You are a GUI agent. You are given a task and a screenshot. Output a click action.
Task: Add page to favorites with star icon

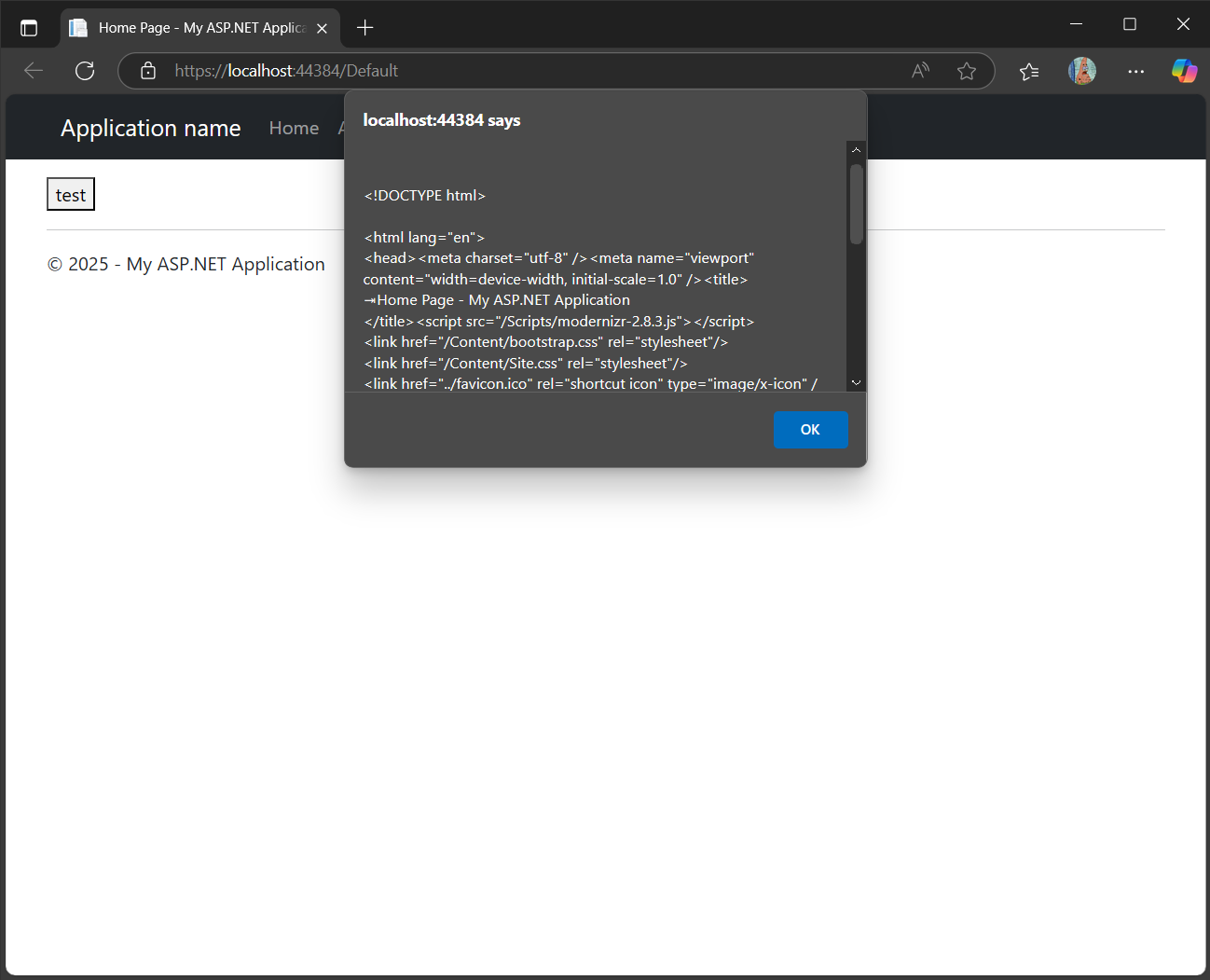[967, 71]
